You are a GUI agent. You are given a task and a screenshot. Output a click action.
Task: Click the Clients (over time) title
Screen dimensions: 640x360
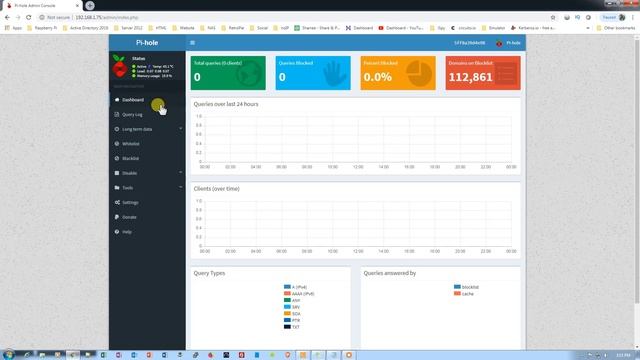216,189
